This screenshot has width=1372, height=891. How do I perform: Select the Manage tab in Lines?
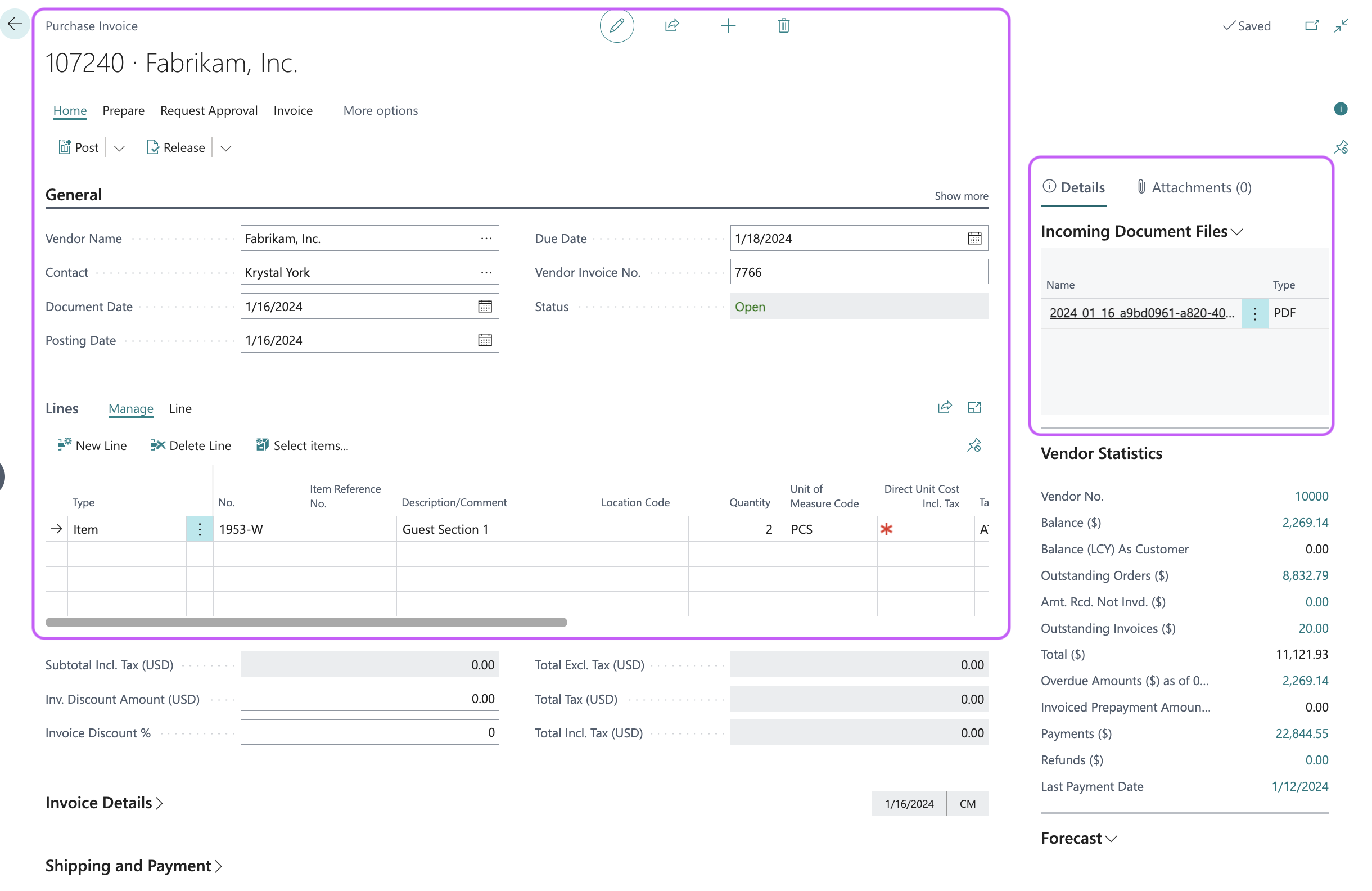coord(131,408)
